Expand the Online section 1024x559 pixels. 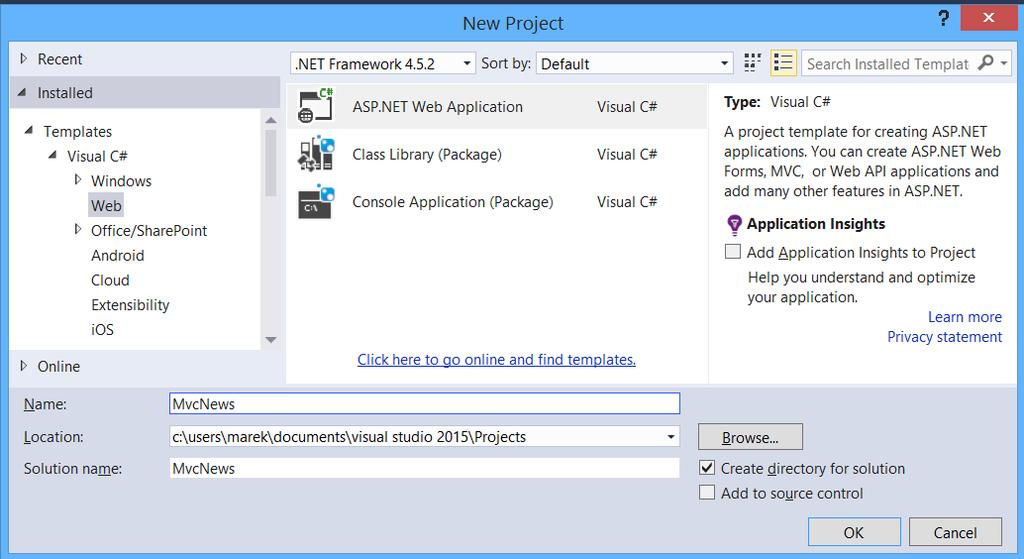point(24,366)
